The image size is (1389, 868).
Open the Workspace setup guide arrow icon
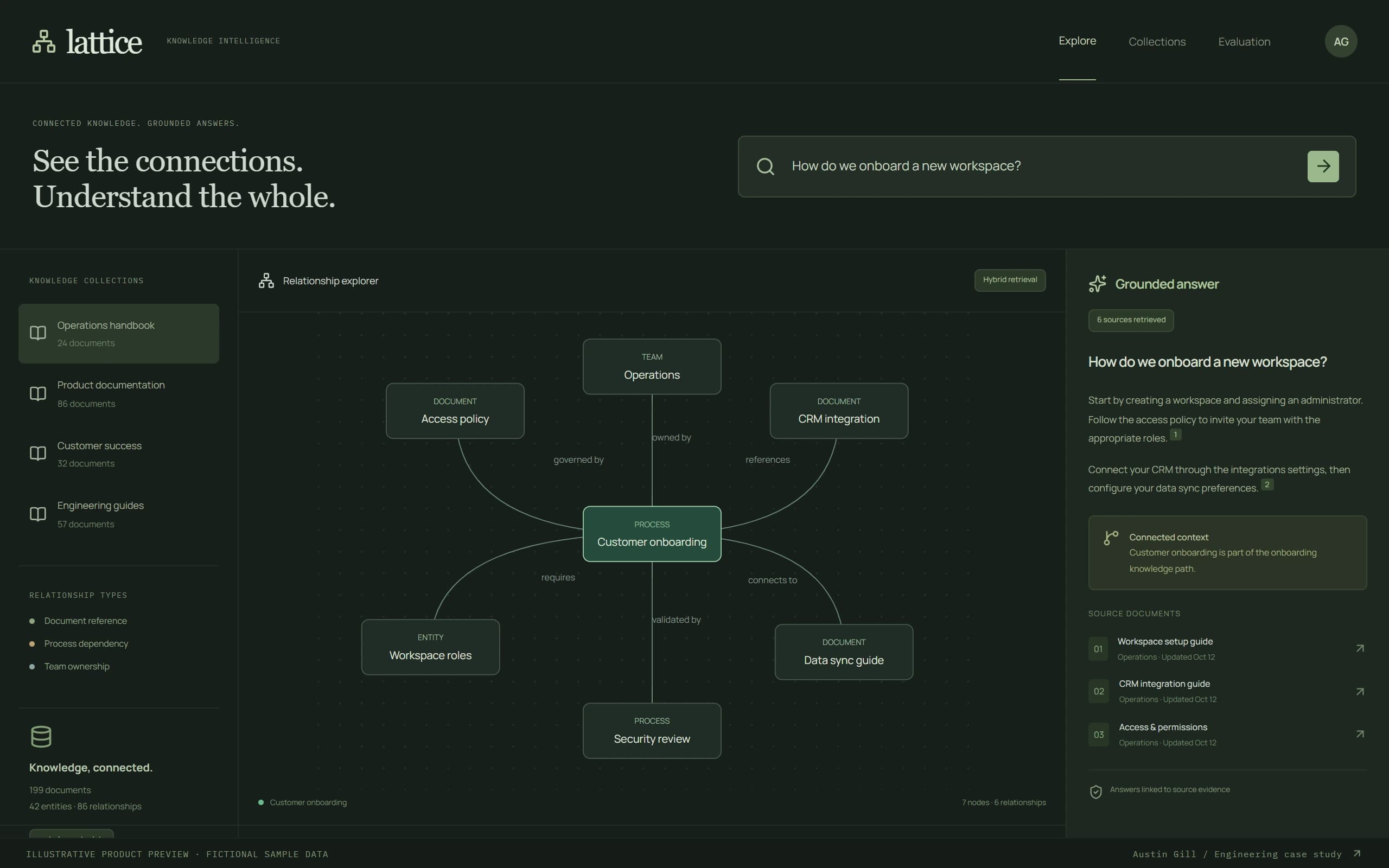click(1360, 649)
